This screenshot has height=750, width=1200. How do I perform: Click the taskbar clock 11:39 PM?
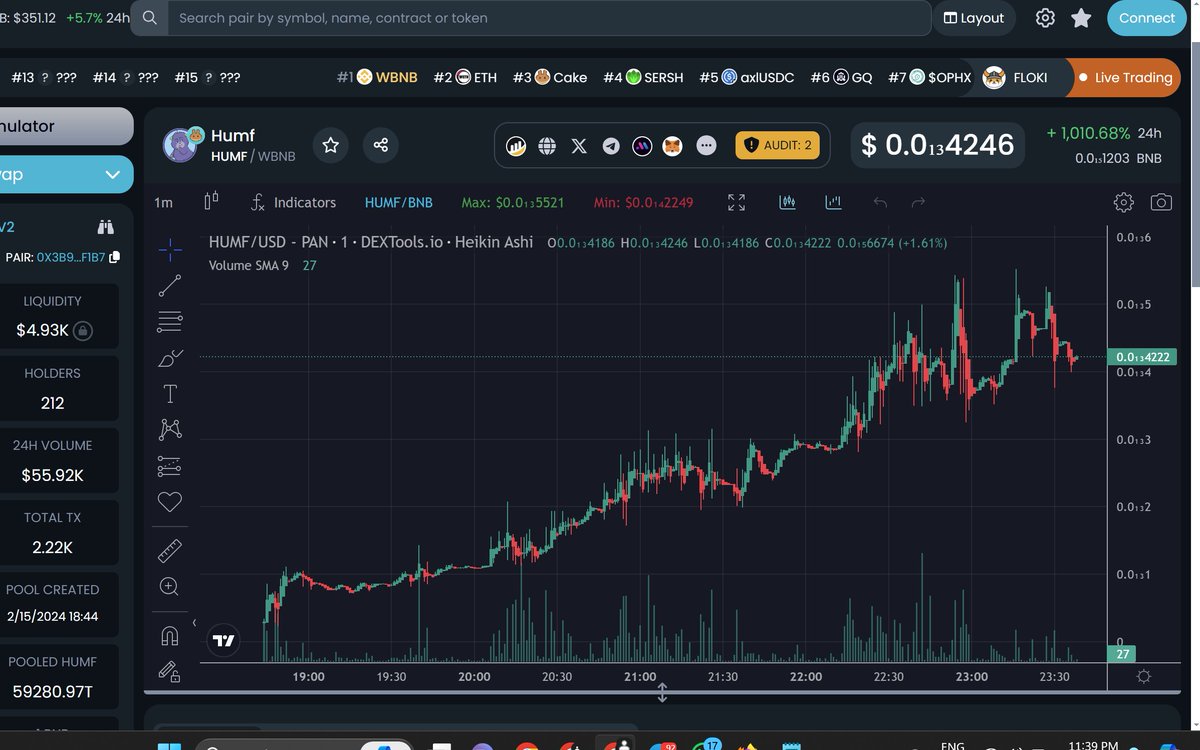(1093, 745)
